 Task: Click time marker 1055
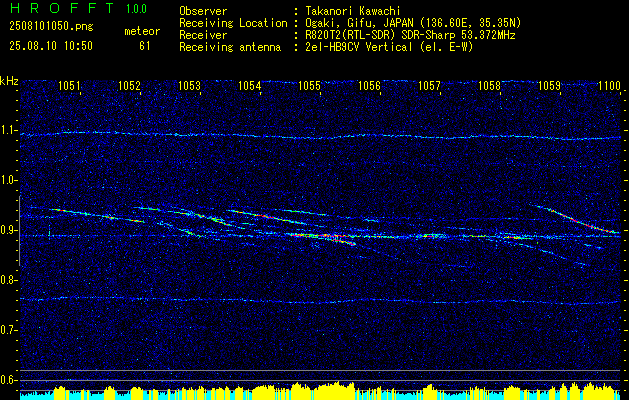click(310, 86)
